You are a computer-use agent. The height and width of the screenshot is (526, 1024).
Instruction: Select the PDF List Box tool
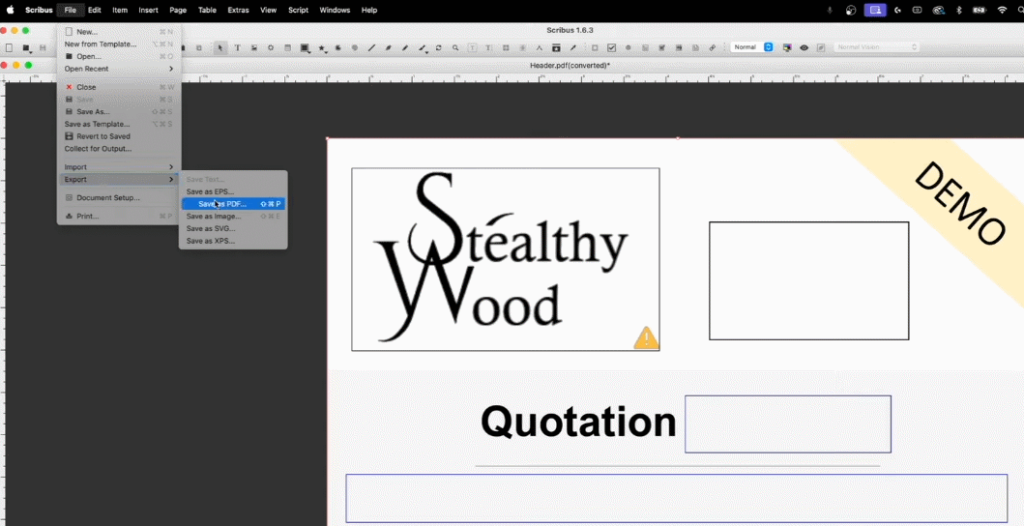click(x=679, y=48)
